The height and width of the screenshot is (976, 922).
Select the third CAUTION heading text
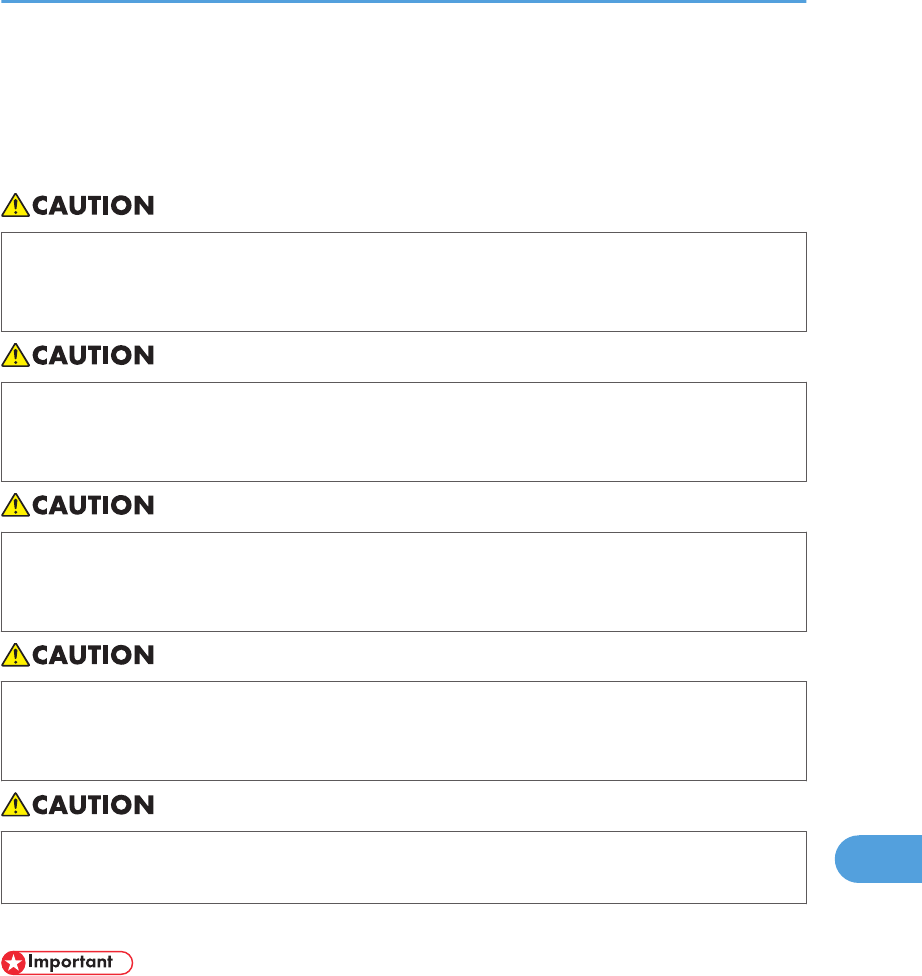tap(93, 506)
